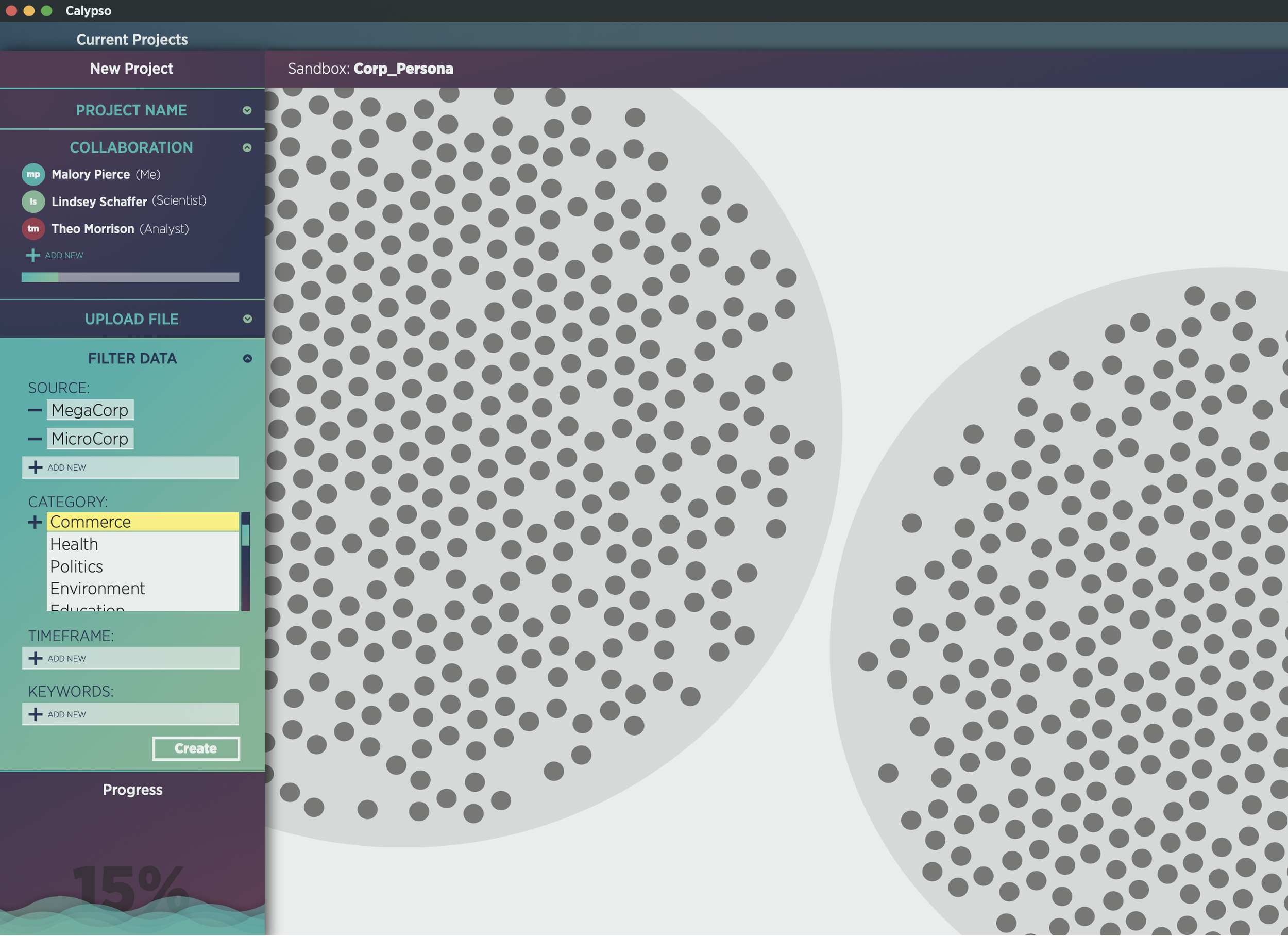Image resolution: width=1288 pixels, height=936 pixels.
Task: Click the Upload File header
Action: point(132,320)
